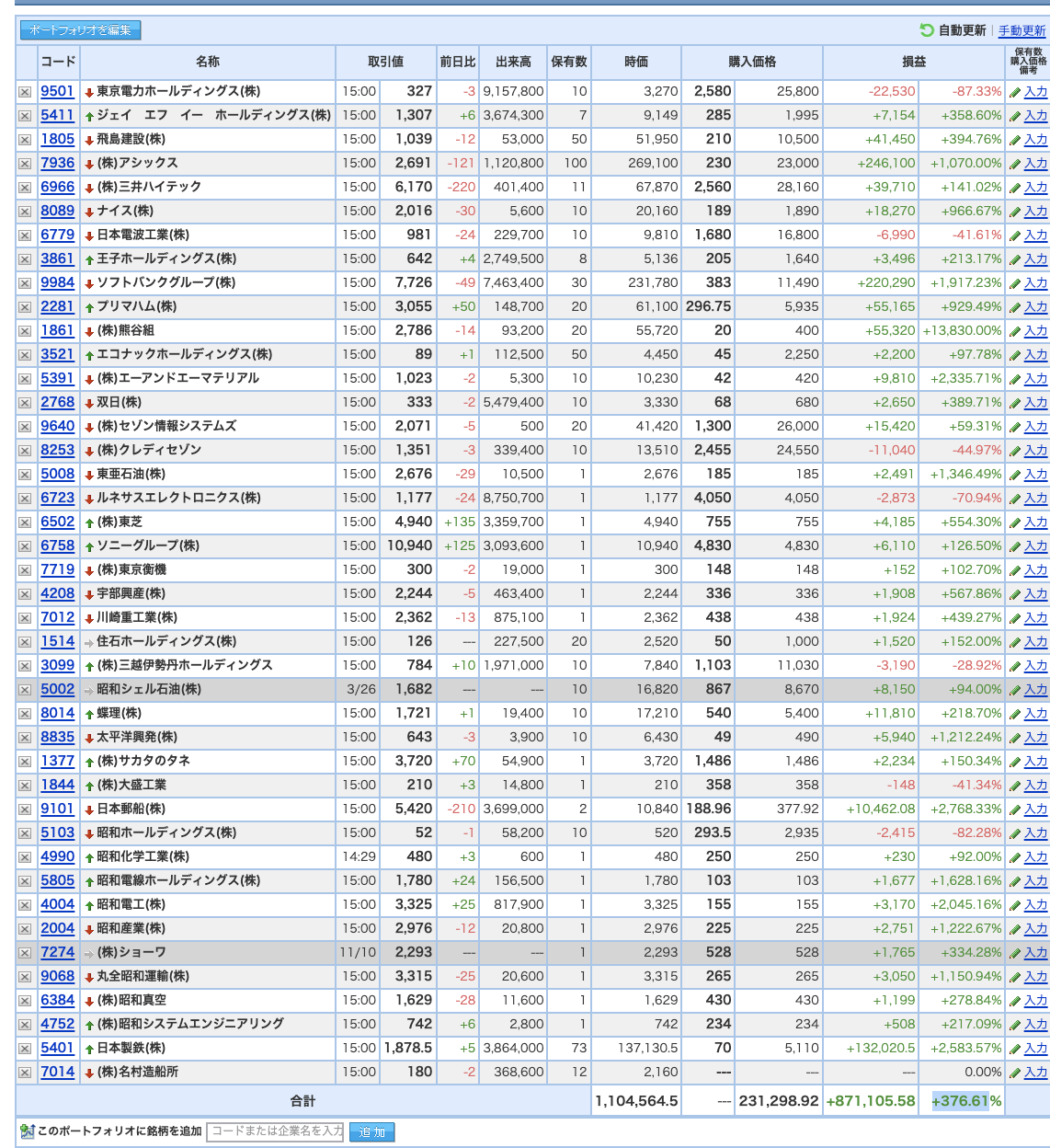Click stock name 昭和シェル石油(株)

[149, 689]
